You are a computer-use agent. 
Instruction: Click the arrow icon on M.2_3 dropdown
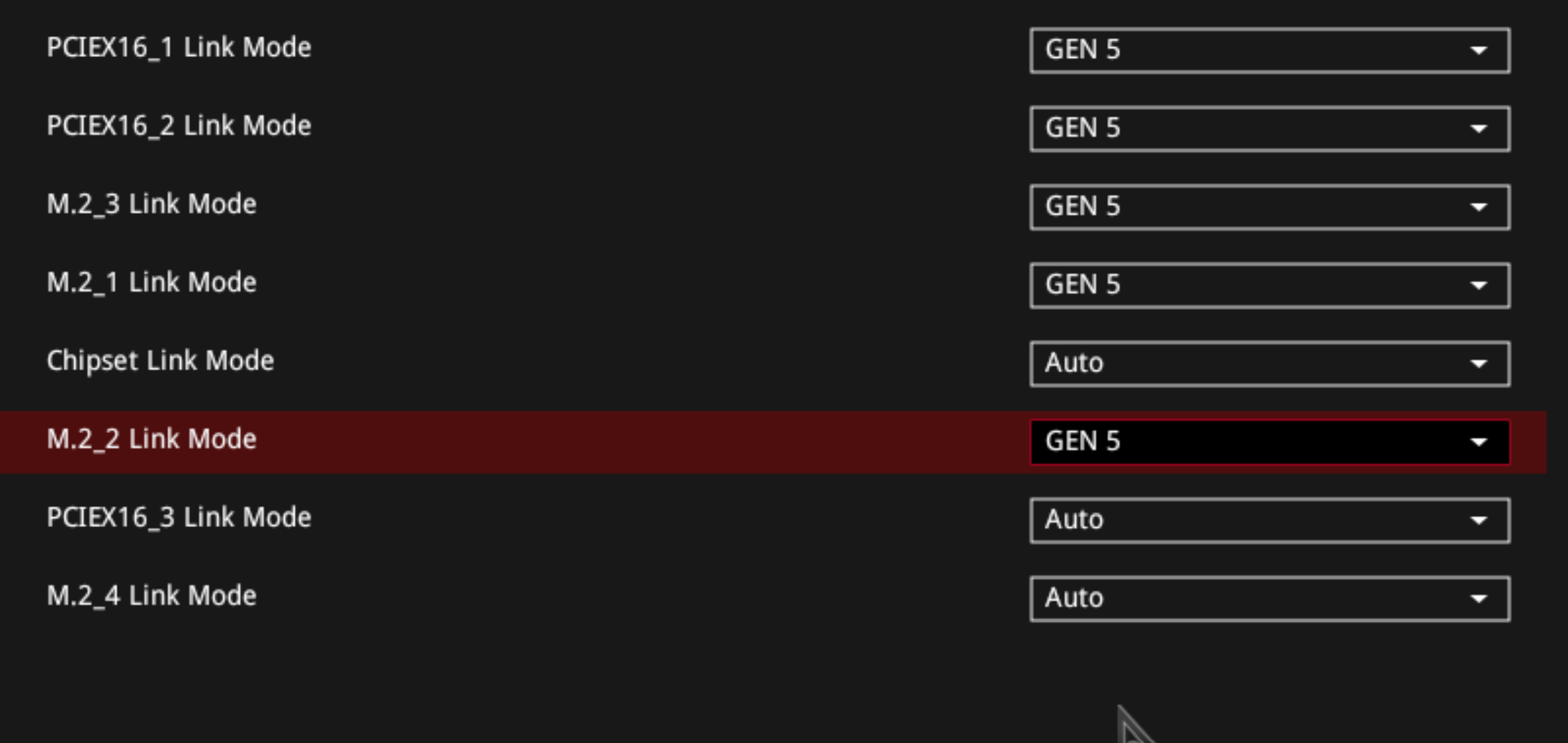coord(1478,208)
